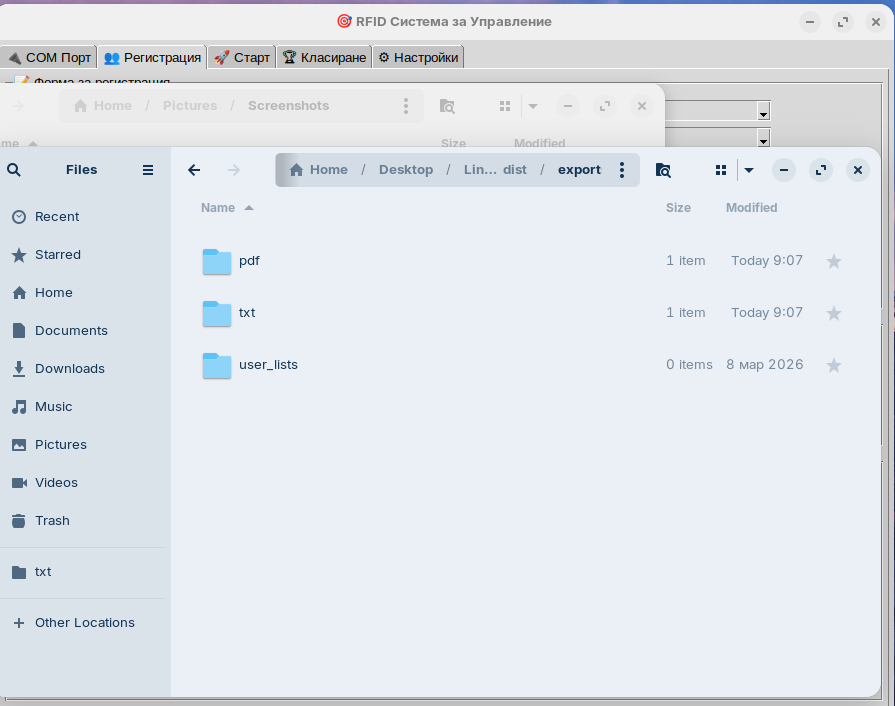Switch to the Класиране tab
895x706 pixels.
pos(324,57)
